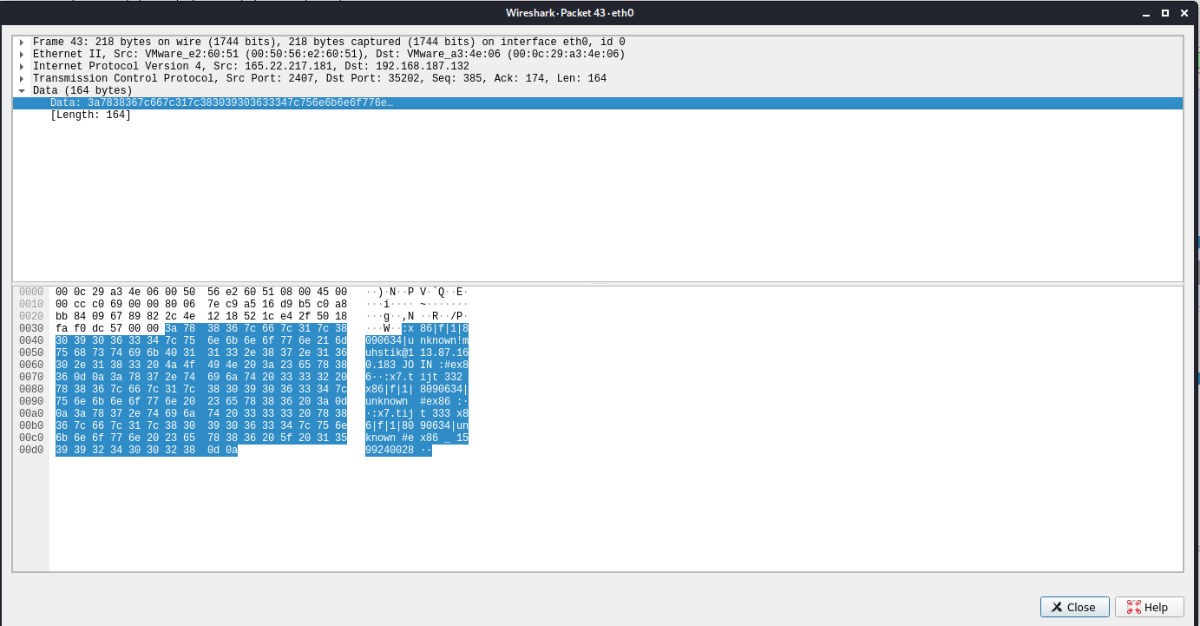
Task: Expand the Ethernet II tree row
Action: (21, 54)
